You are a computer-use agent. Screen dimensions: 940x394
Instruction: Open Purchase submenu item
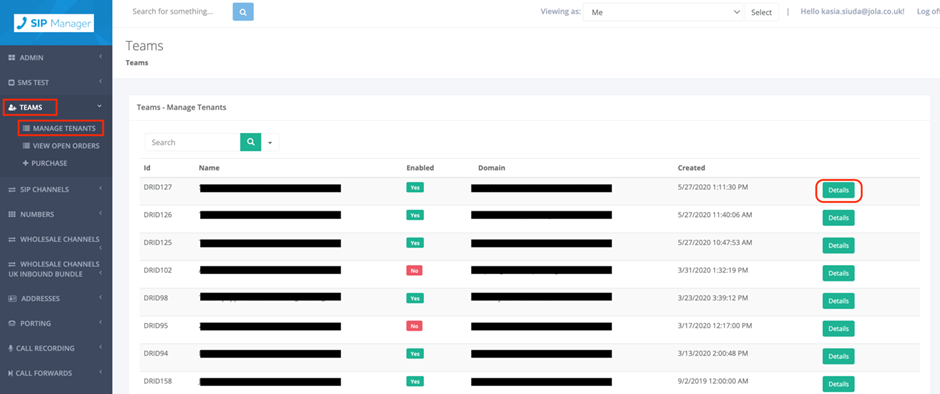49,163
